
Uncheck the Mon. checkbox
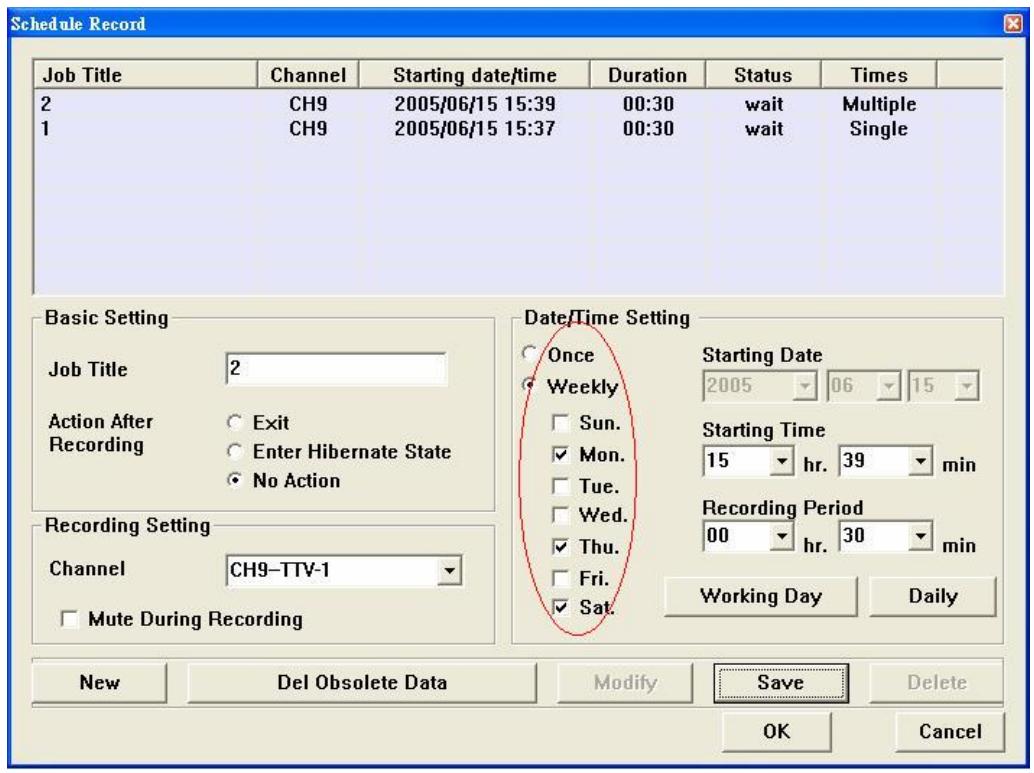click(560, 454)
